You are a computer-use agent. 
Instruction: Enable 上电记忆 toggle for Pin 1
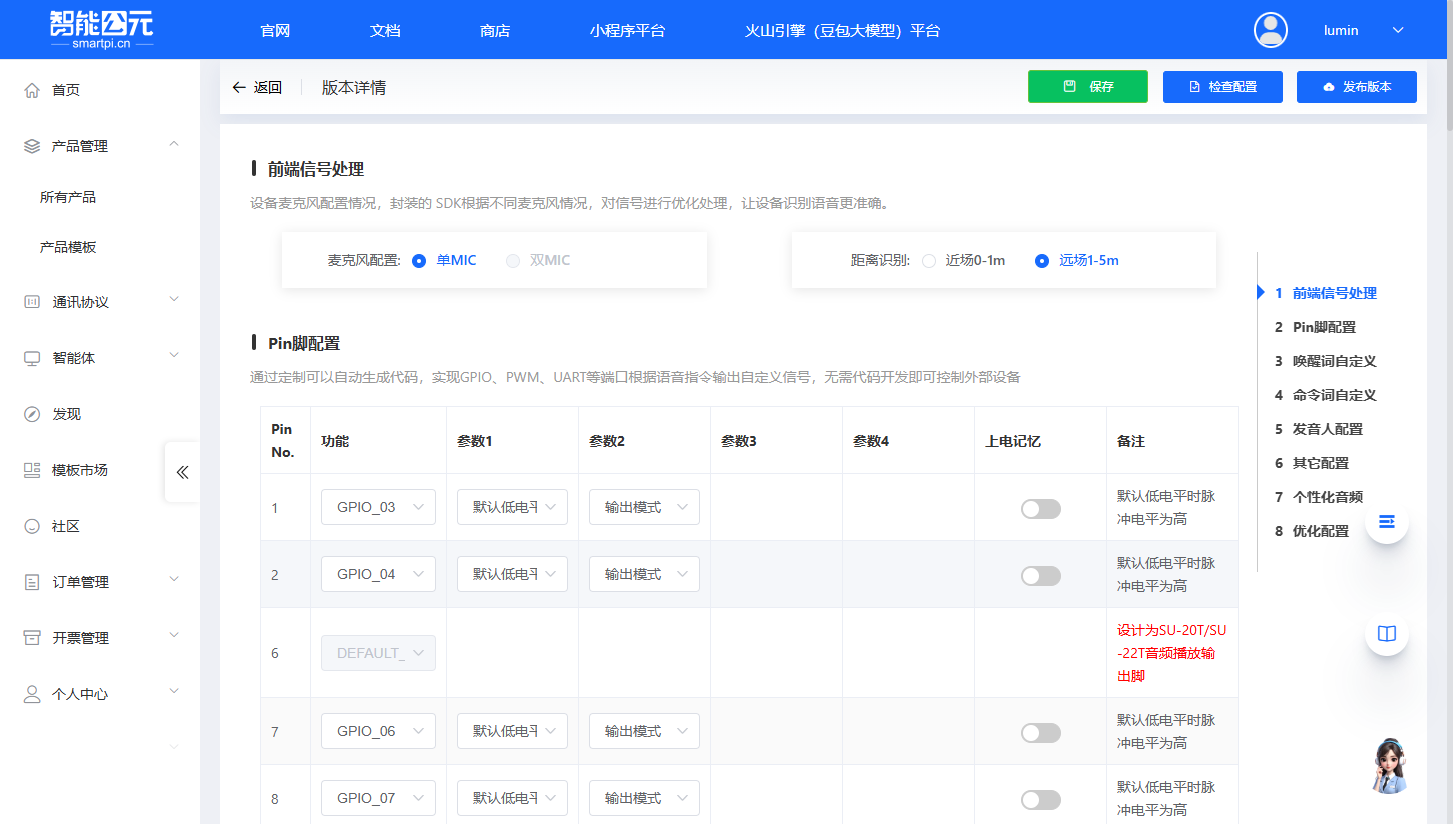(x=1040, y=508)
